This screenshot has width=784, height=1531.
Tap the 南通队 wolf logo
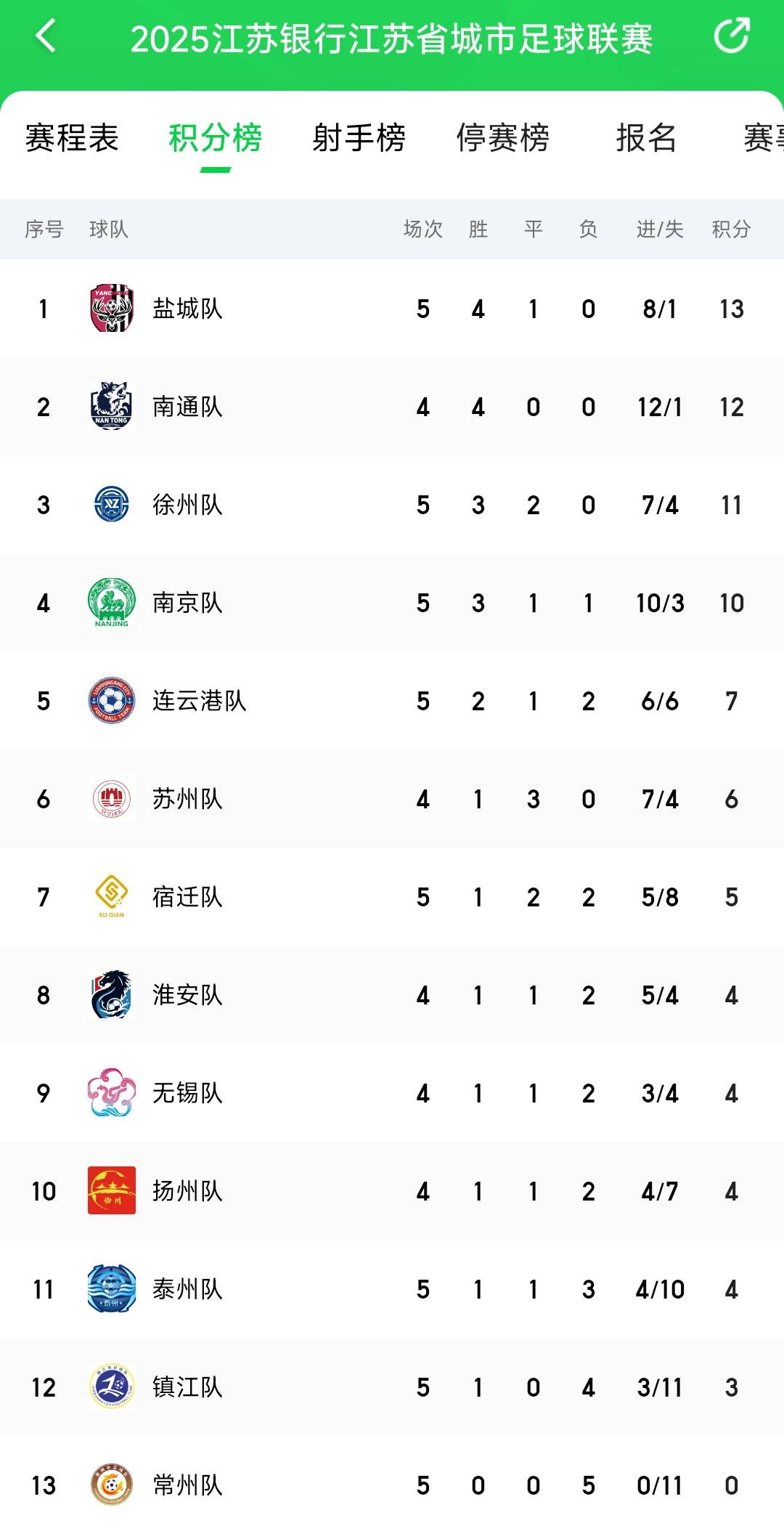click(x=112, y=407)
